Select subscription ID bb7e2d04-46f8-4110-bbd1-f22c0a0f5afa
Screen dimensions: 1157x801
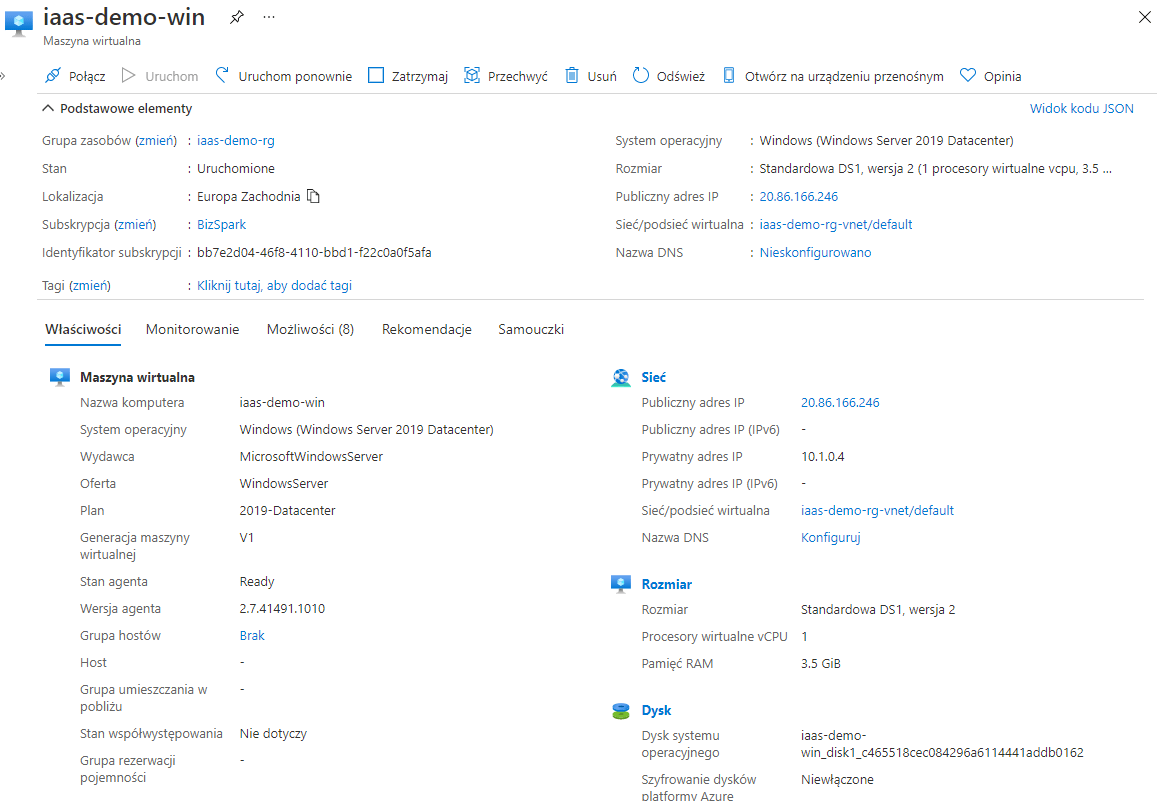click(x=314, y=252)
